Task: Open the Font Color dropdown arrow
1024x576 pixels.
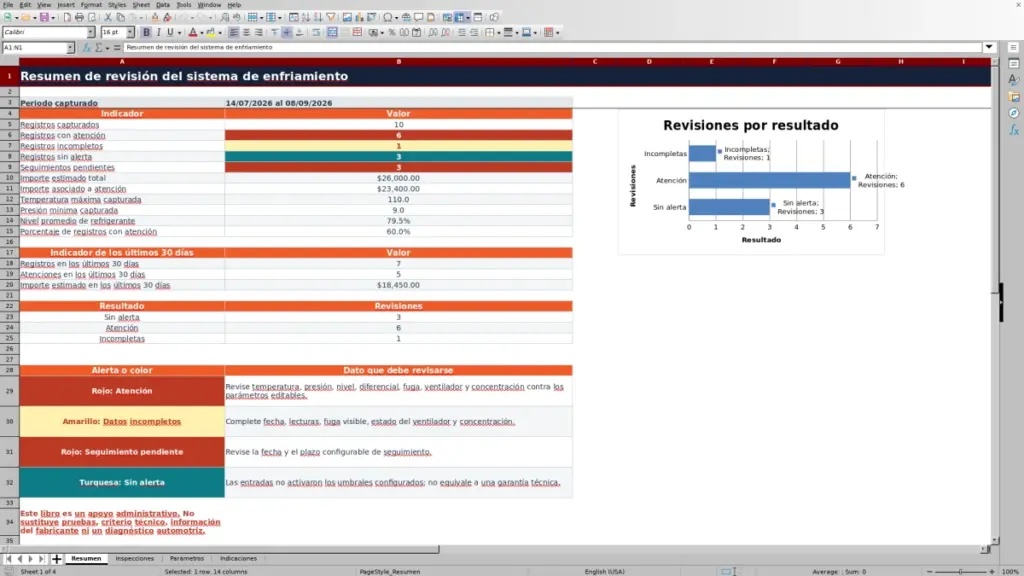Action: [x=201, y=32]
